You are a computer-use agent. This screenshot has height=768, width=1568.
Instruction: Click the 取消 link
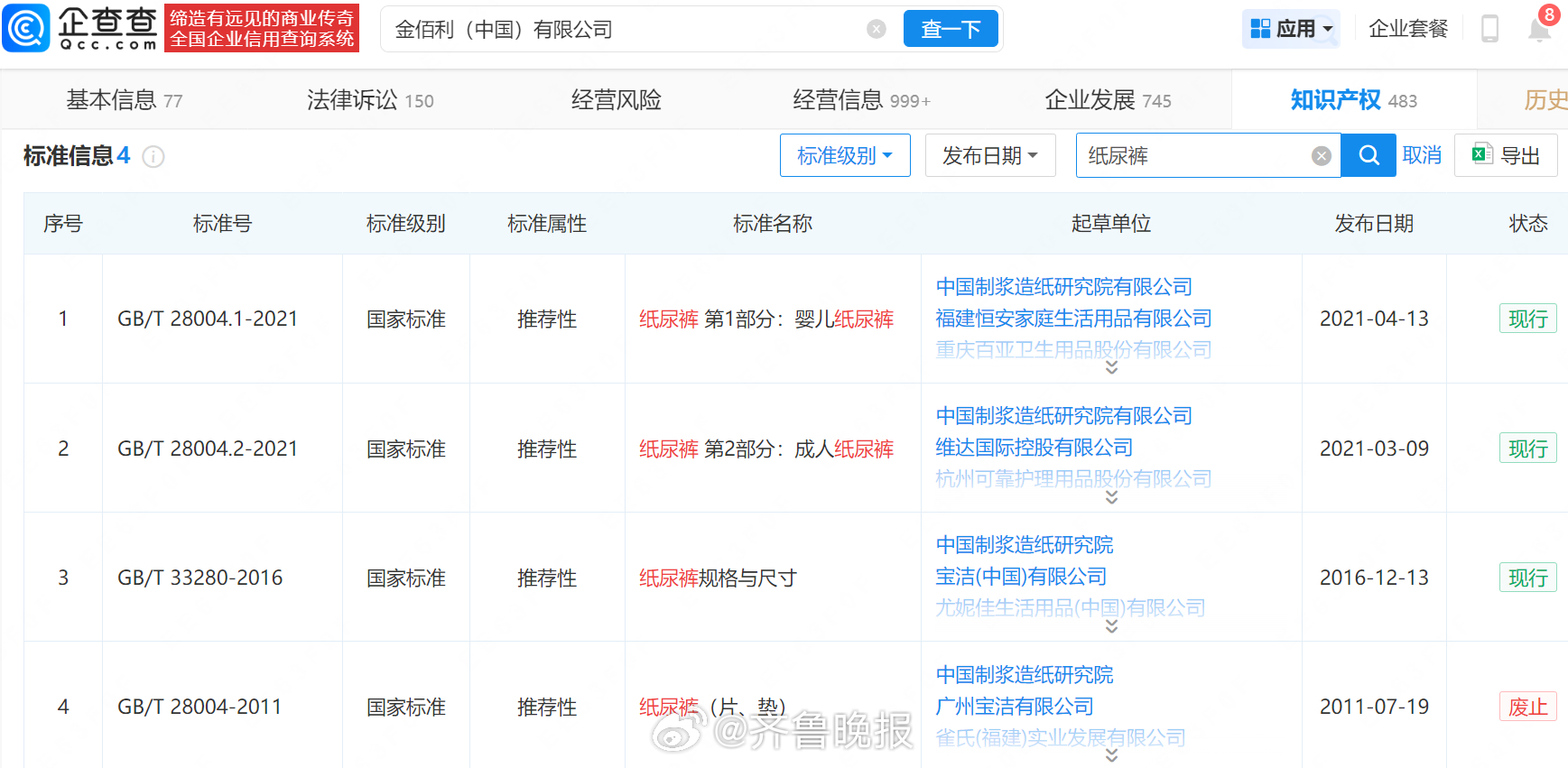(1422, 155)
